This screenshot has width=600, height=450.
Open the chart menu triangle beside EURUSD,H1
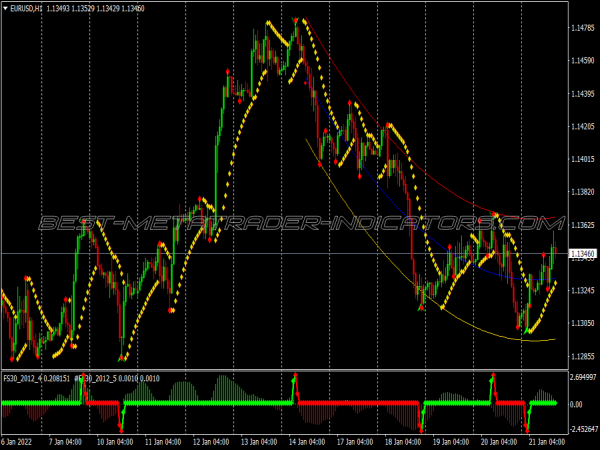click(x=5, y=8)
